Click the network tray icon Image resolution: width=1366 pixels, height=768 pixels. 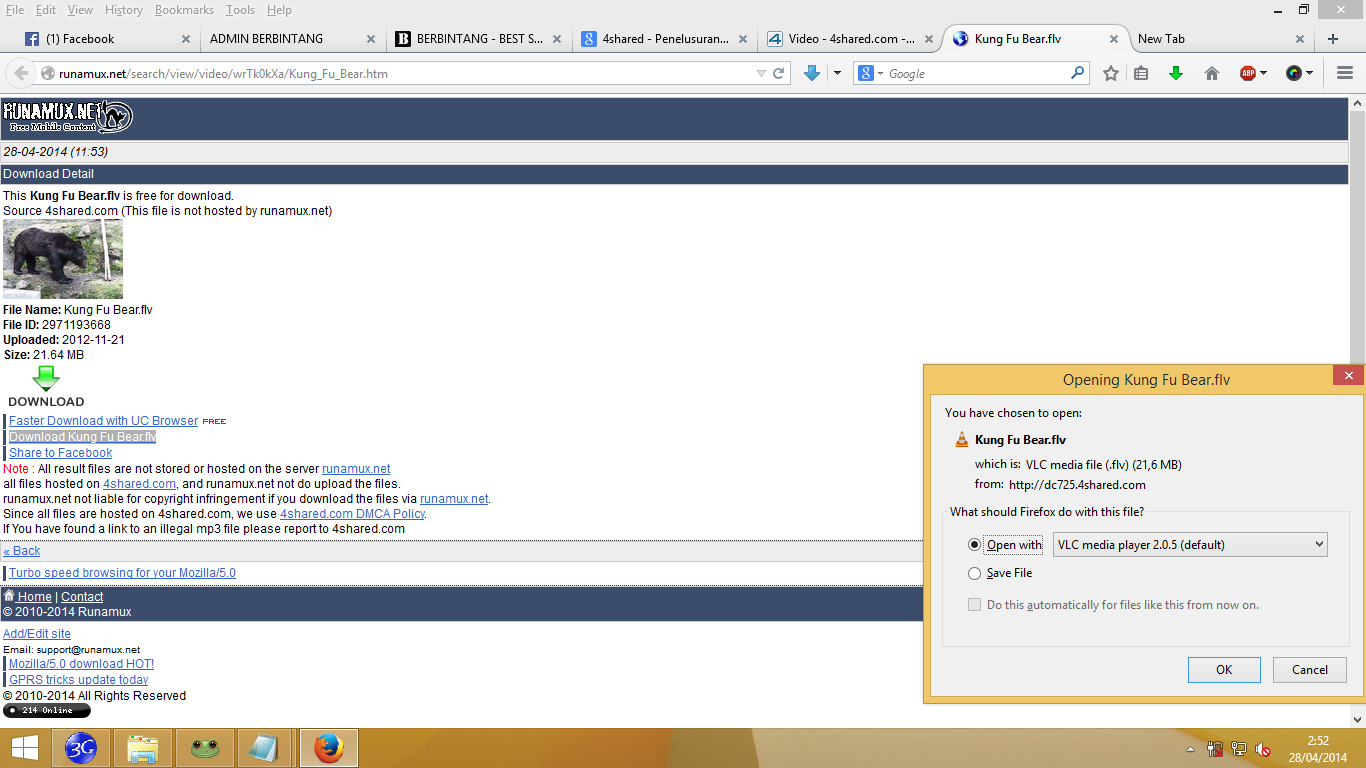1239,748
